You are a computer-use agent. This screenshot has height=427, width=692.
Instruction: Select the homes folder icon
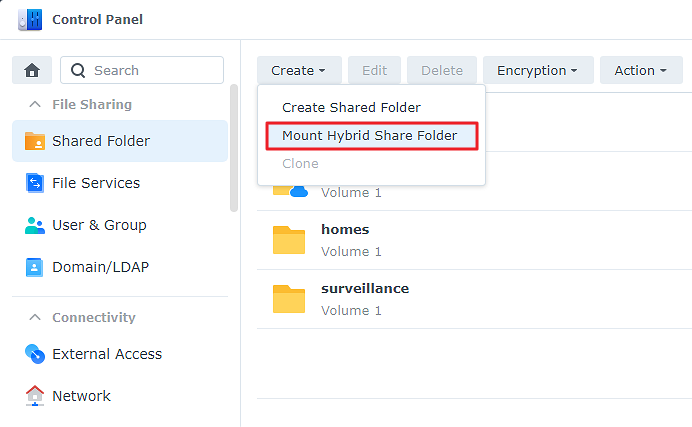coord(289,240)
